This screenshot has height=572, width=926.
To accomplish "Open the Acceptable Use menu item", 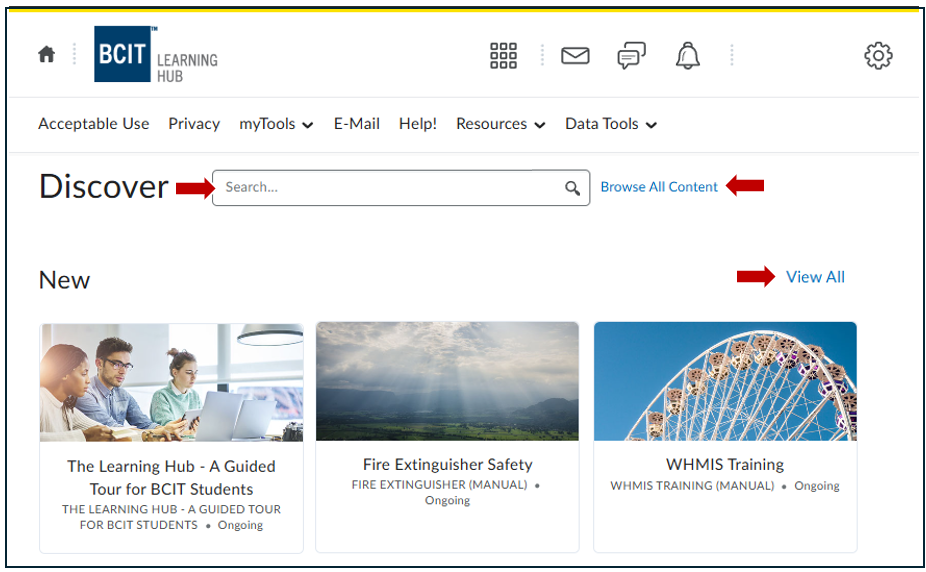I will pos(93,124).
